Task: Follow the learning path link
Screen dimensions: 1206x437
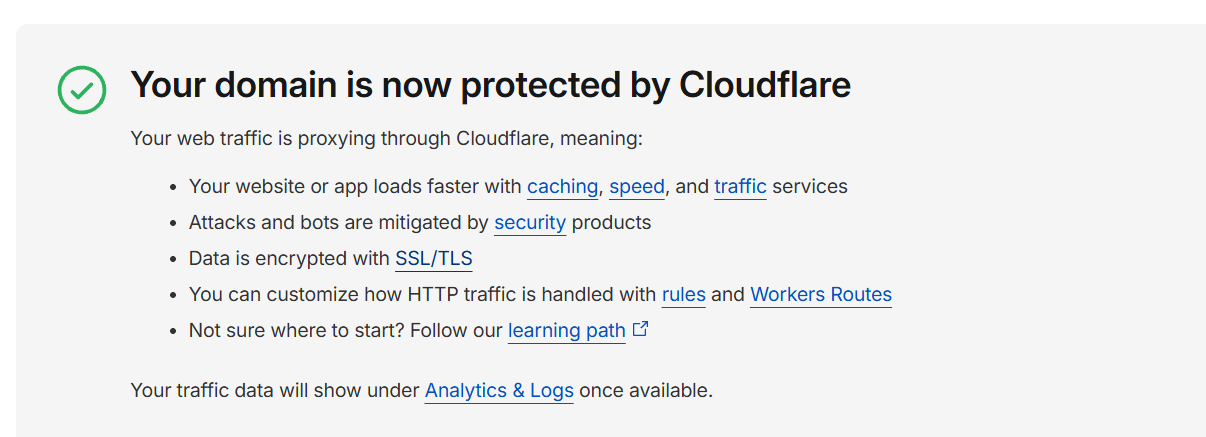Action: [567, 330]
